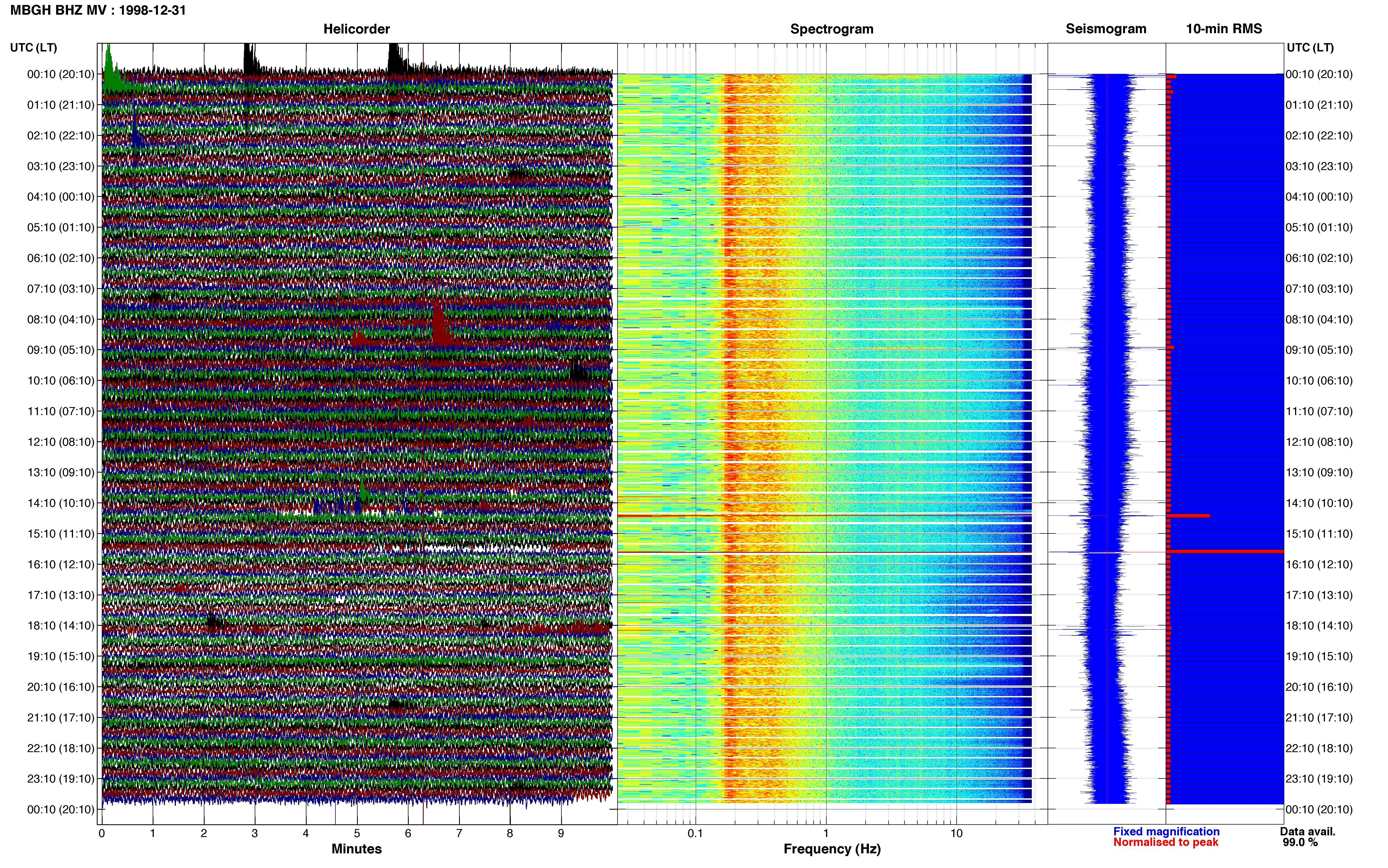Click left time label 04:10 (00:10)
The height and width of the screenshot is (868, 1388).
[61, 197]
